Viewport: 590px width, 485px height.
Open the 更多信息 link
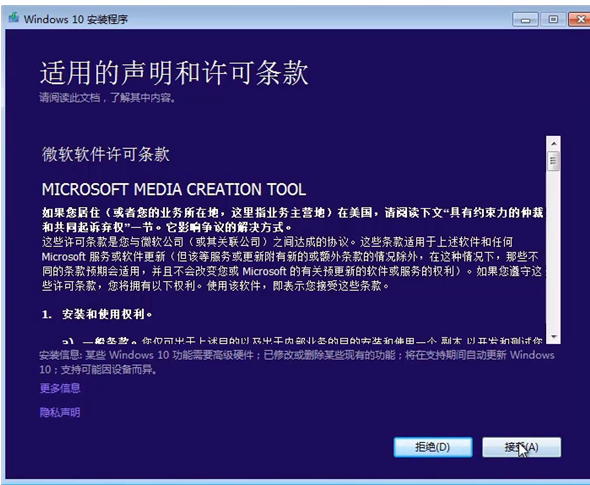60,388
